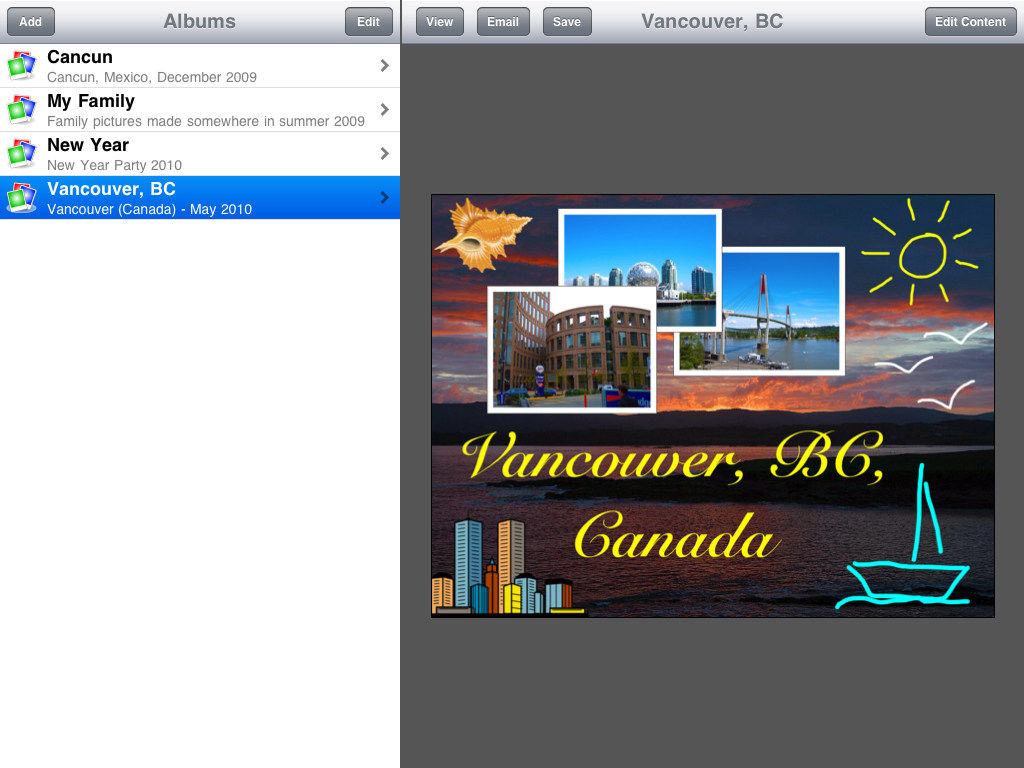Image resolution: width=1024 pixels, height=768 pixels.
Task: Open My Family album via its chevron
Action: click(x=385, y=109)
